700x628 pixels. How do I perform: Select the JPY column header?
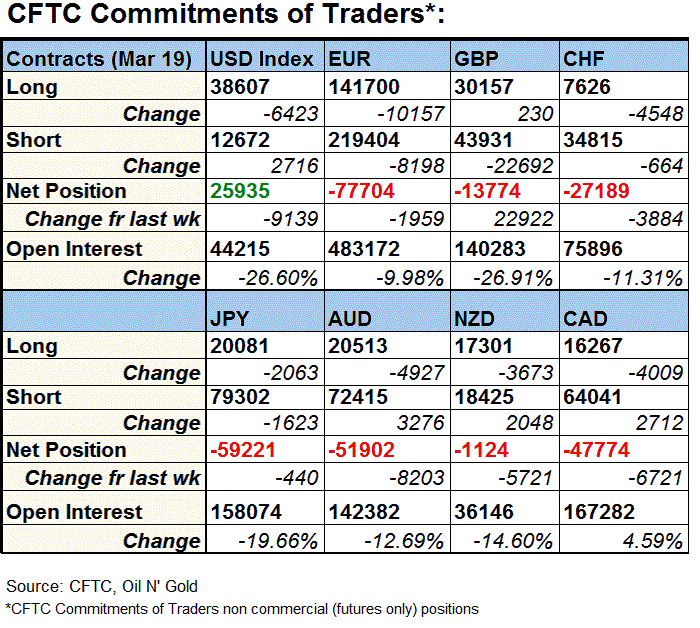coord(231,318)
